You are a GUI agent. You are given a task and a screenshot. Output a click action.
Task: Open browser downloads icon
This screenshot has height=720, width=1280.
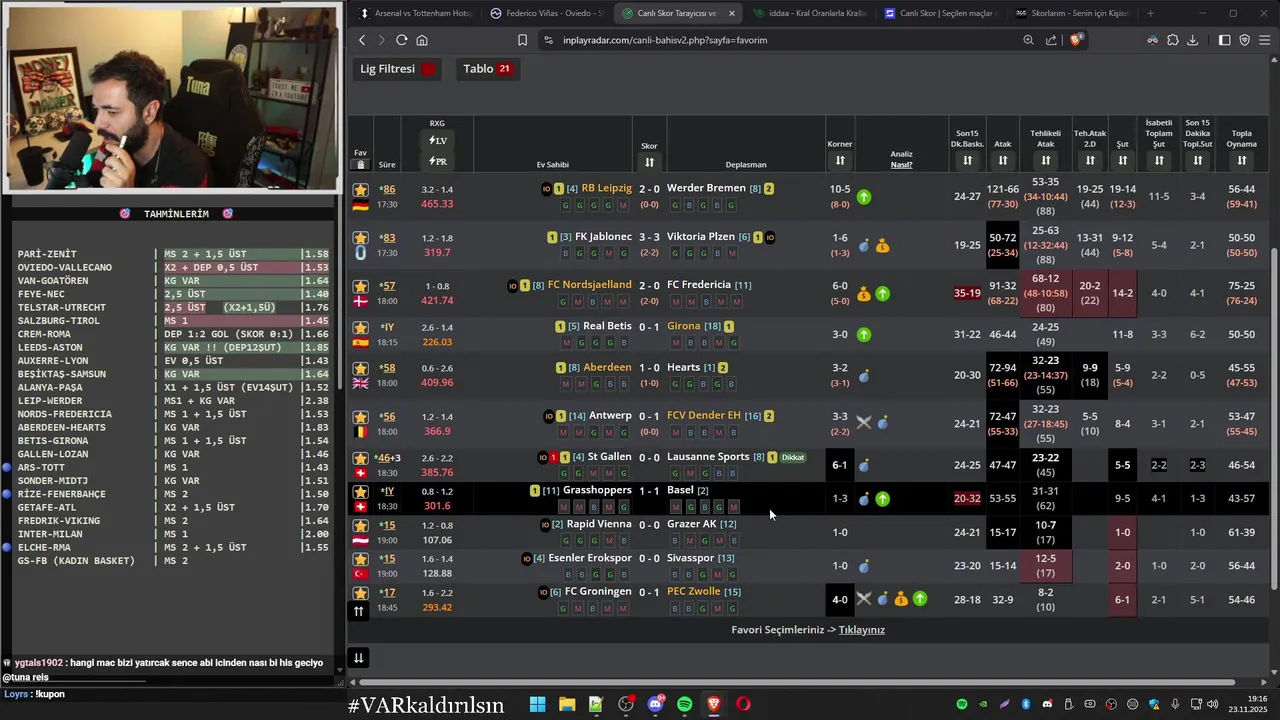coord(1192,40)
